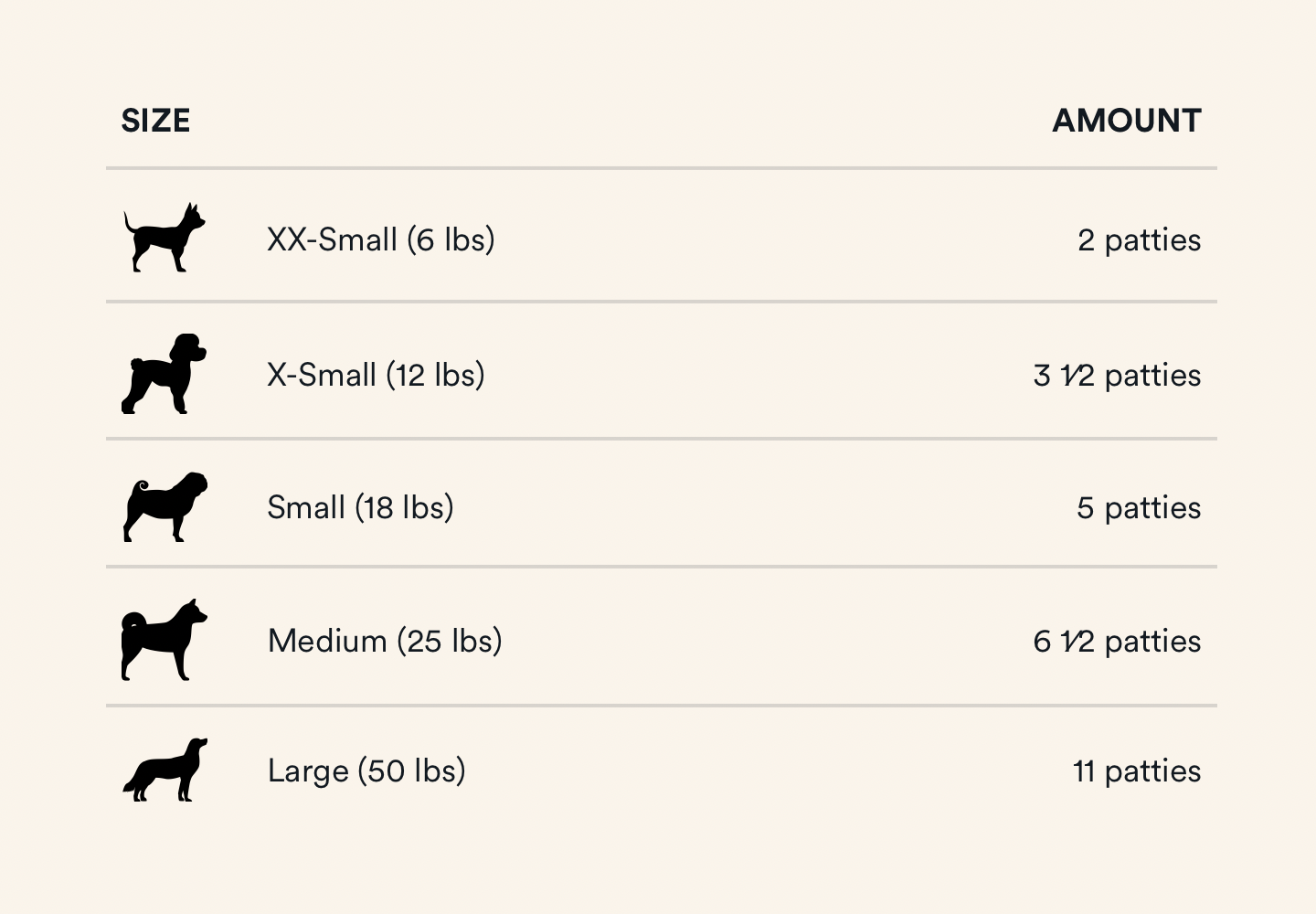
Task: Click the AMOUNT column header
Action: pos(1127,121)
